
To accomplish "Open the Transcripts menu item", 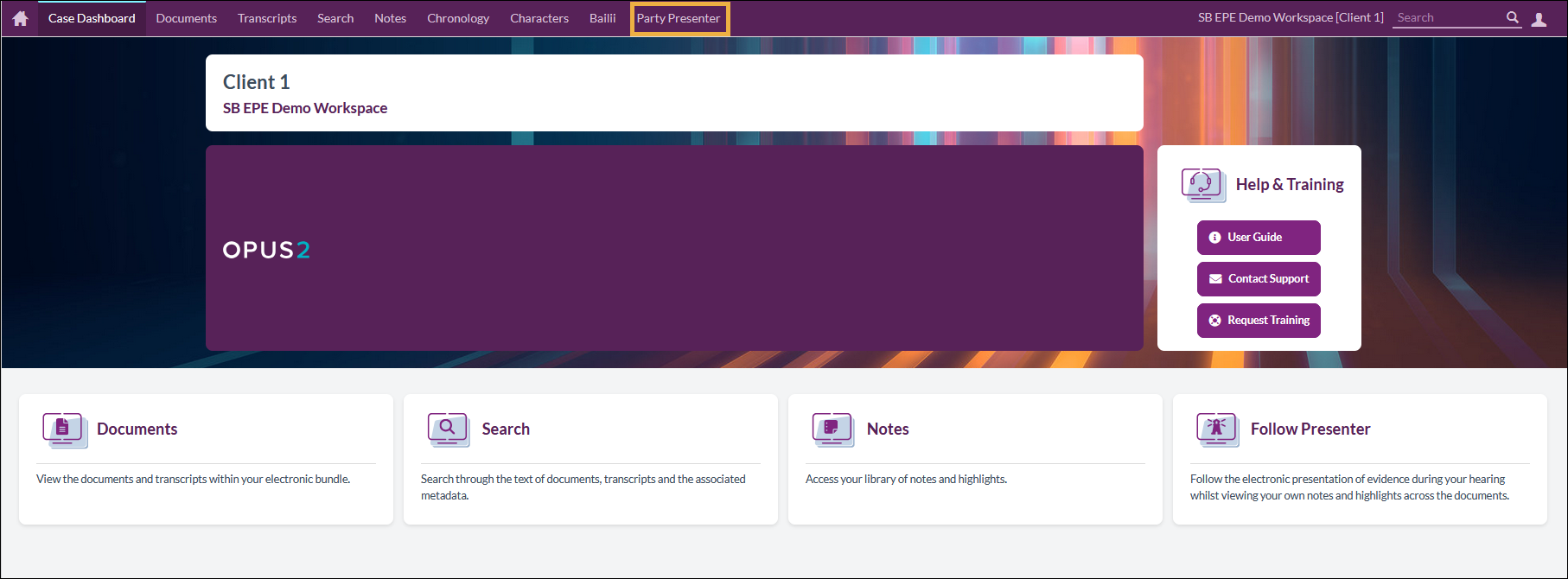I will pos(267,18).
